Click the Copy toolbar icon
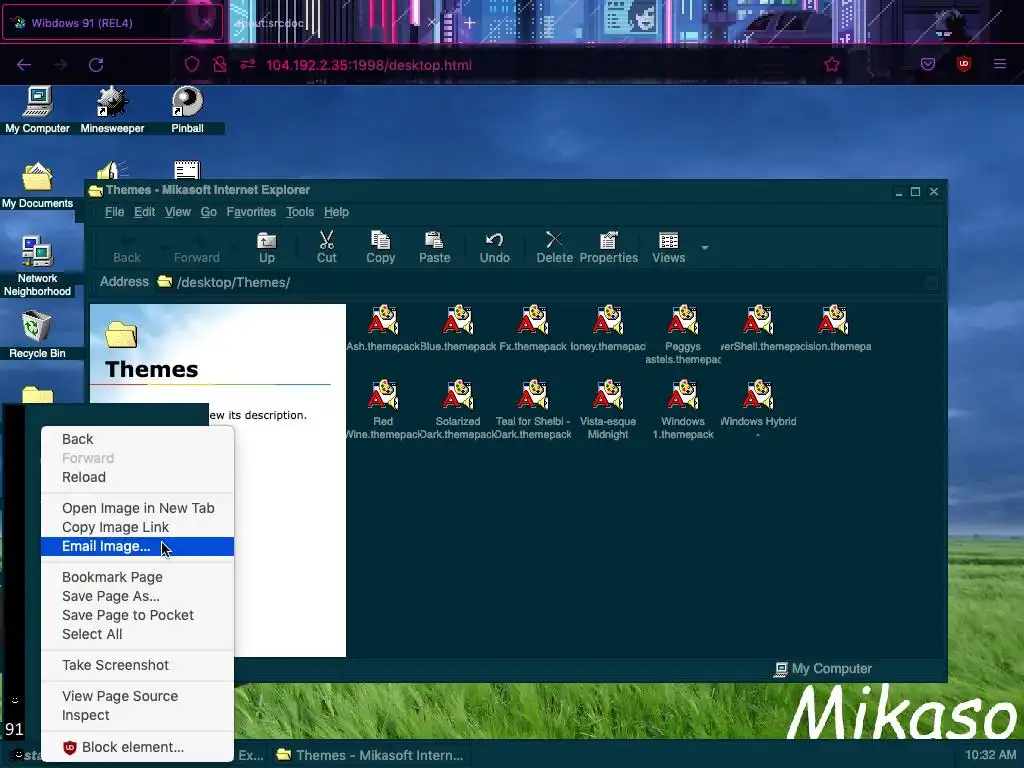Viewport: 1024px width, 768px height. (381, 248)
